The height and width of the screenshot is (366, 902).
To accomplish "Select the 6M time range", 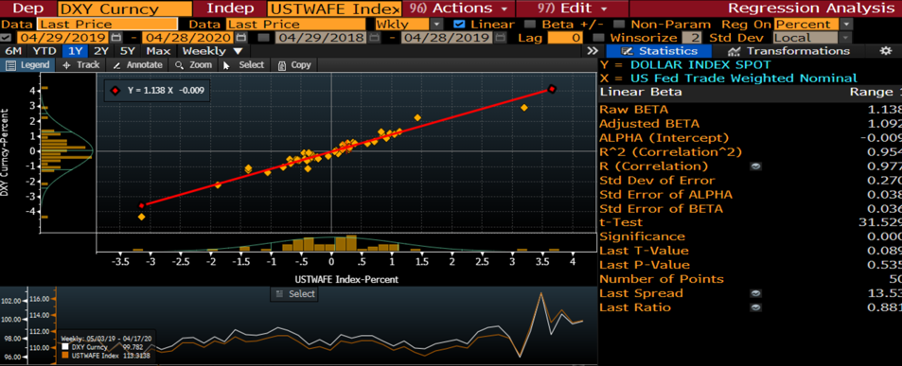I will click(13, 51).
